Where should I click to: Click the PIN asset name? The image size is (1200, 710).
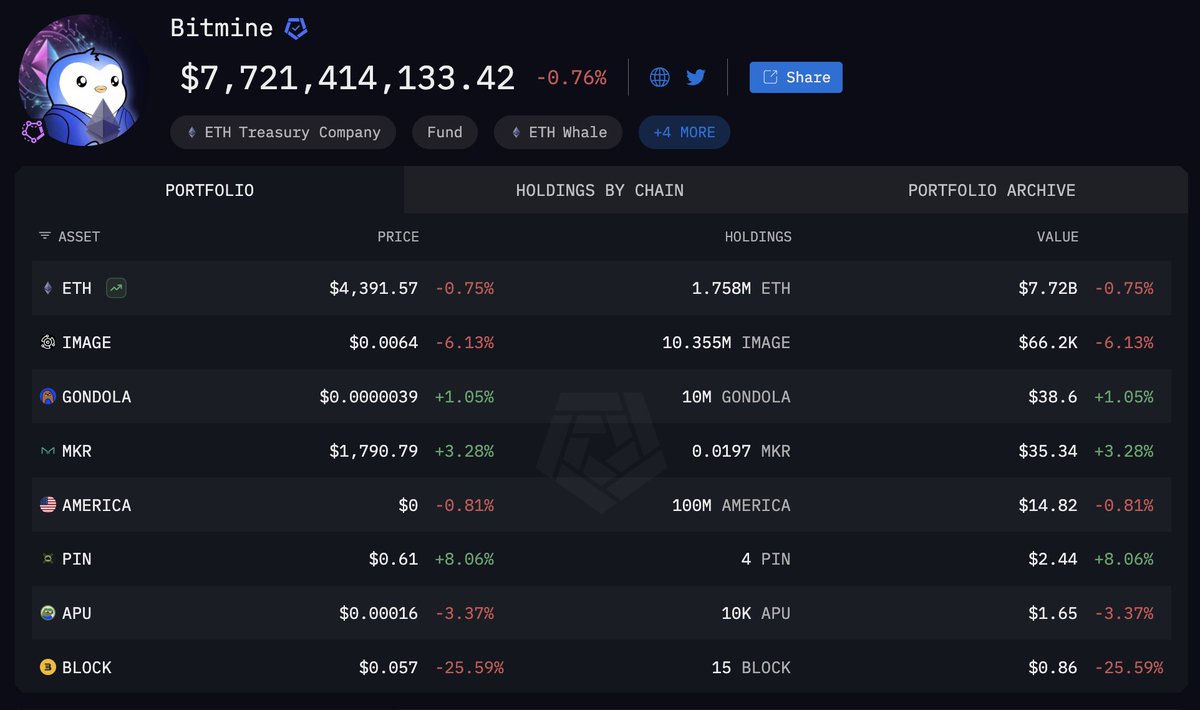(x=77, y=559)
